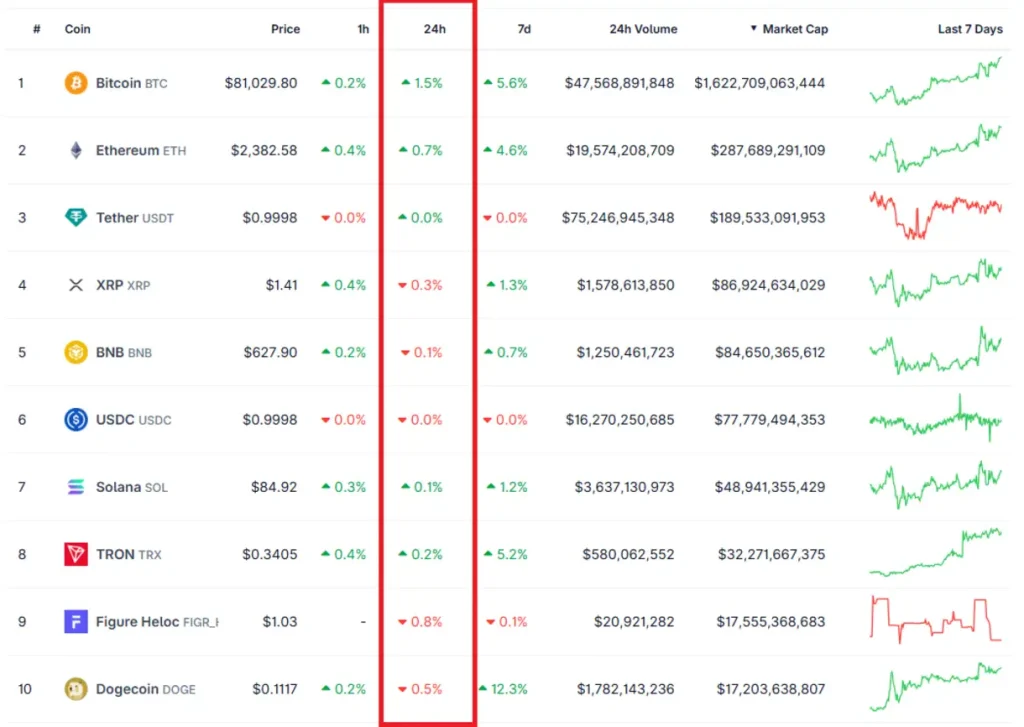Click the Solana logo icon
Image resolution: width=1024 pixels, height=727 pixels.
point(76,487)
